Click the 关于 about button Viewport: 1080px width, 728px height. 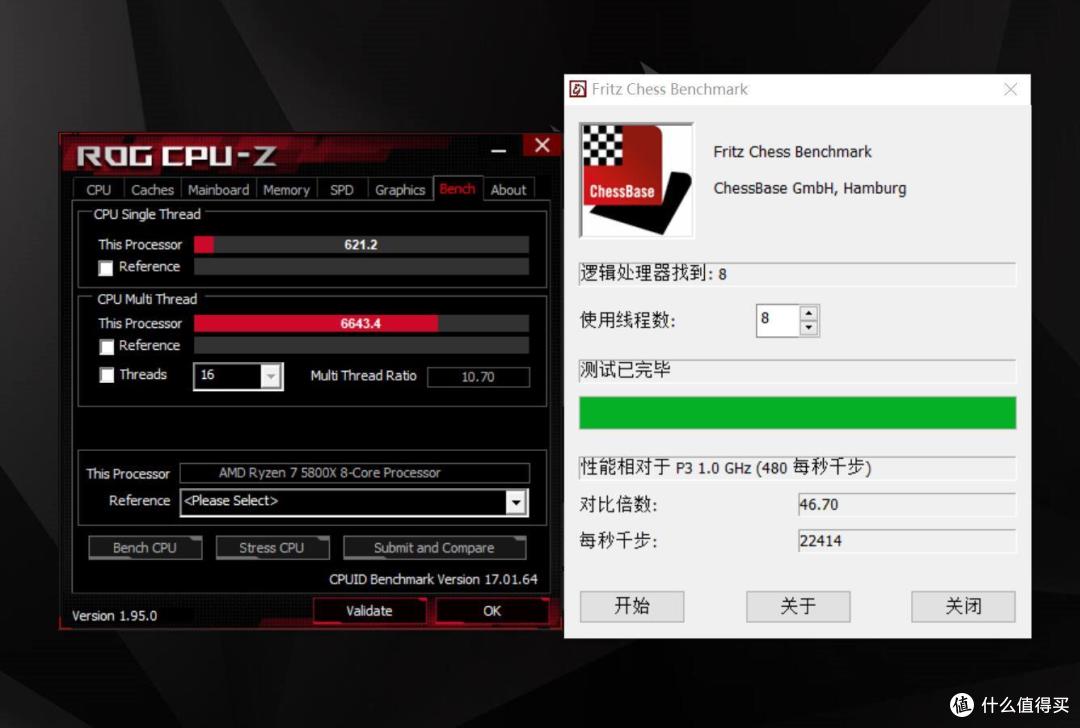798,606
